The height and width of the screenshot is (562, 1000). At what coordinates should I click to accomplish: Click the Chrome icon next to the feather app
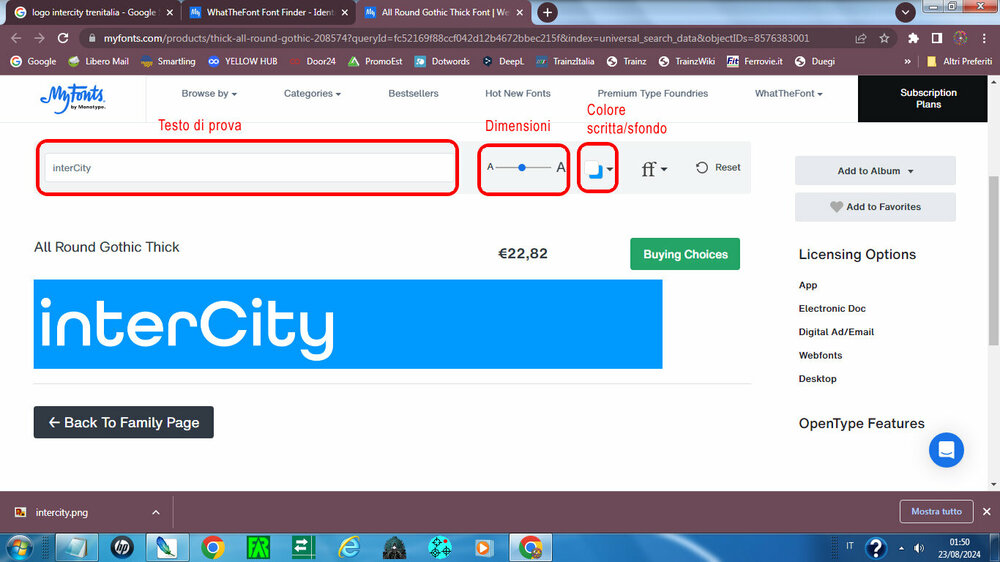tap(213, 547)
